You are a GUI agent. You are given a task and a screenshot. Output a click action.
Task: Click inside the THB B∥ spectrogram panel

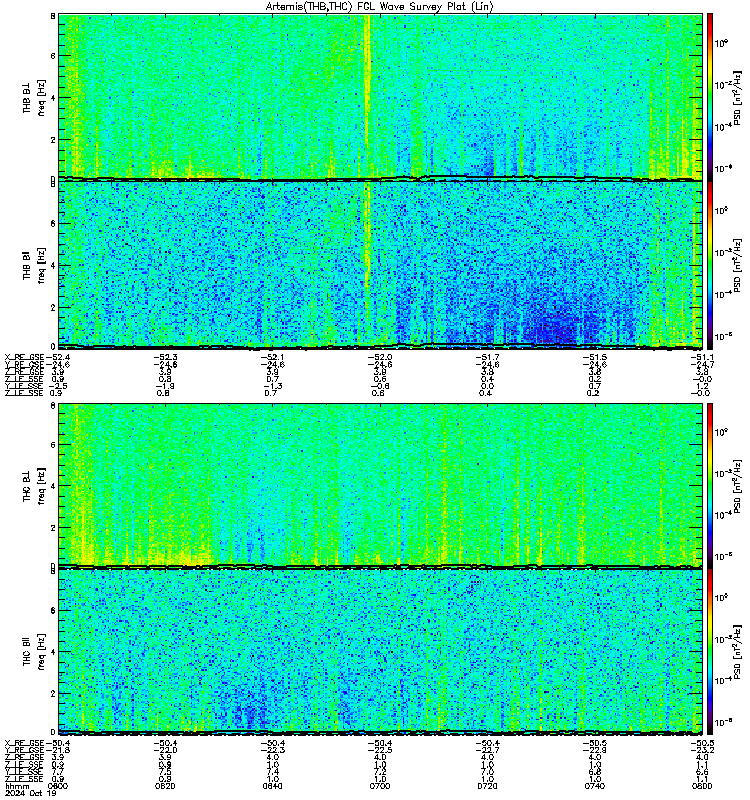pyautogui.click(x=380, y=265)
